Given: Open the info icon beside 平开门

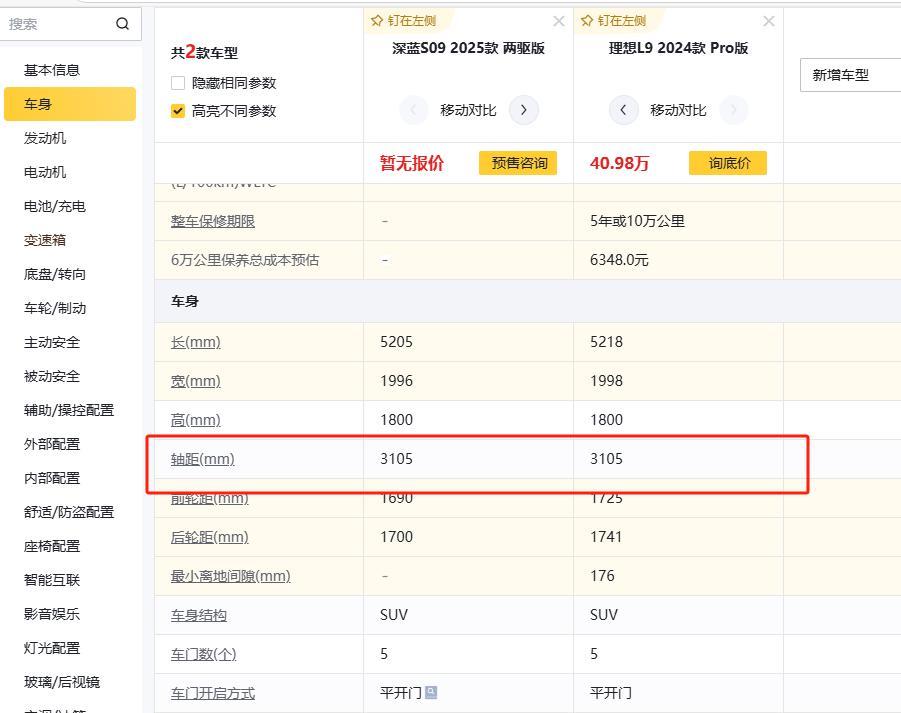Looking at the screenshot, I should pos(431,692).
